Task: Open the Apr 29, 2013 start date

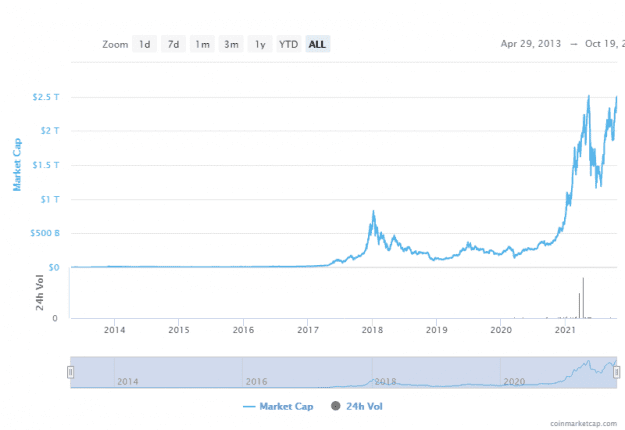Action: point(531,44)
